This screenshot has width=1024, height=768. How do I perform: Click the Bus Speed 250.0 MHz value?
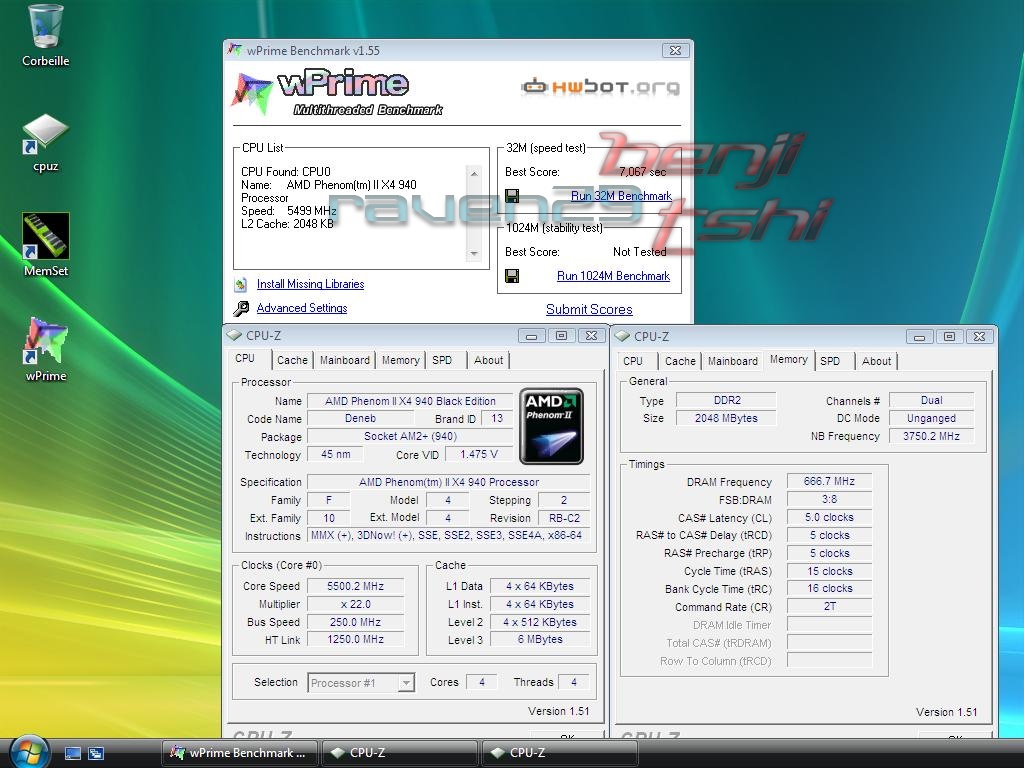tap(355, 622)
